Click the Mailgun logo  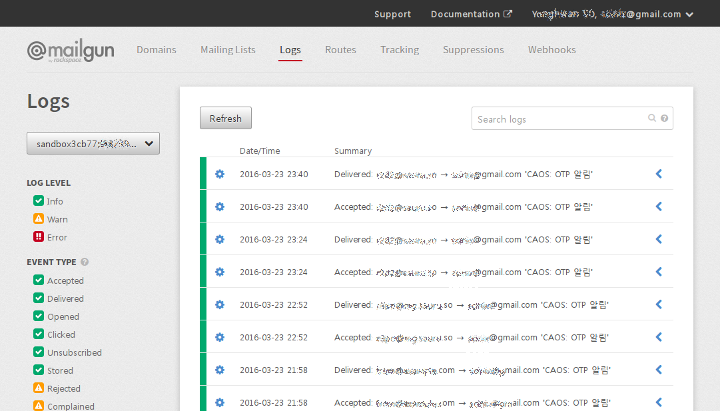pyautogui.click(x=75, y=50)
